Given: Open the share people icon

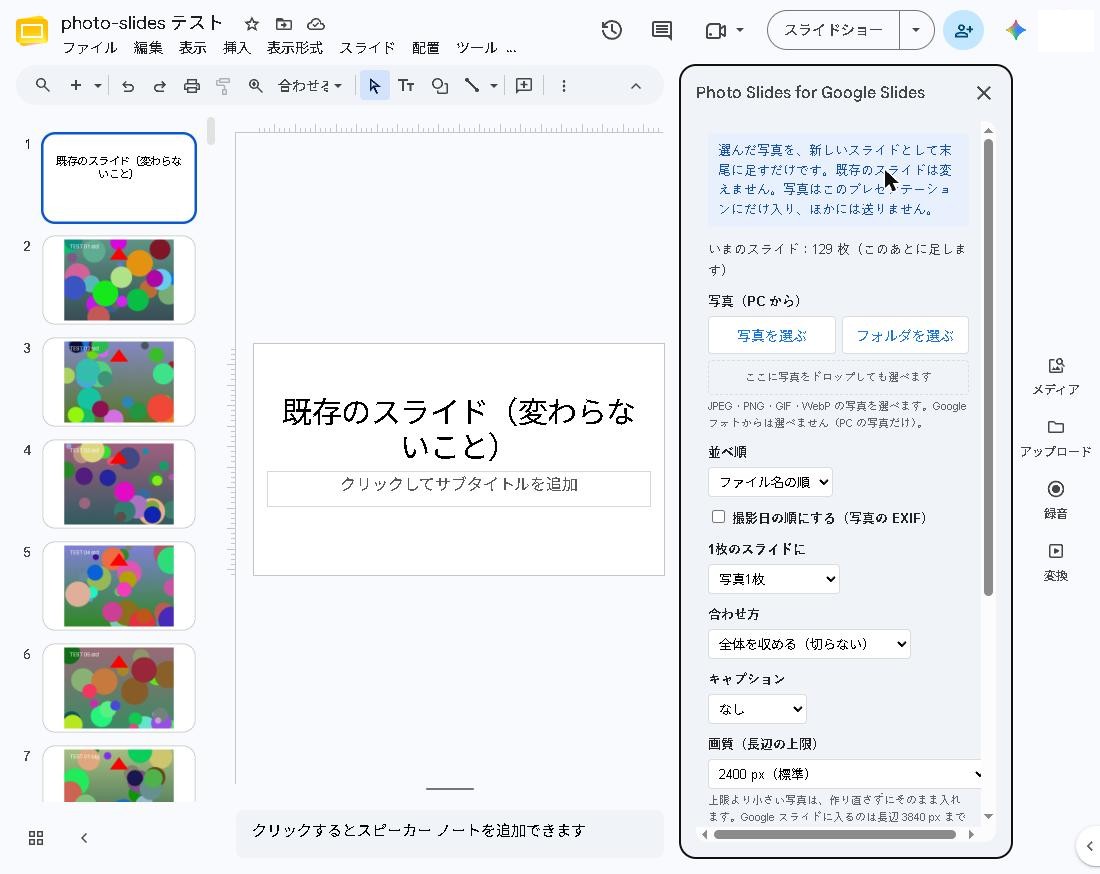Looking at the screenshot, I should pyautogui.click(x=963, y=30).
